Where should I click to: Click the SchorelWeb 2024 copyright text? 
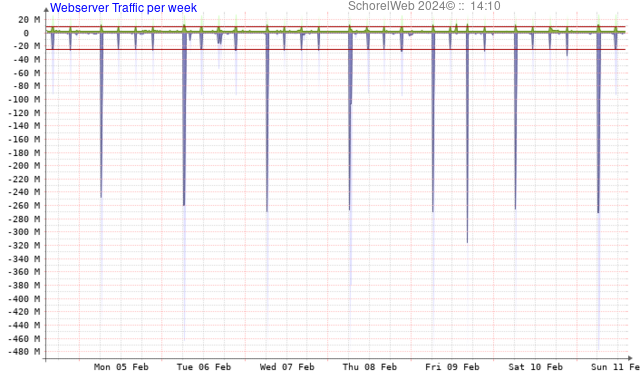point(402,6)
